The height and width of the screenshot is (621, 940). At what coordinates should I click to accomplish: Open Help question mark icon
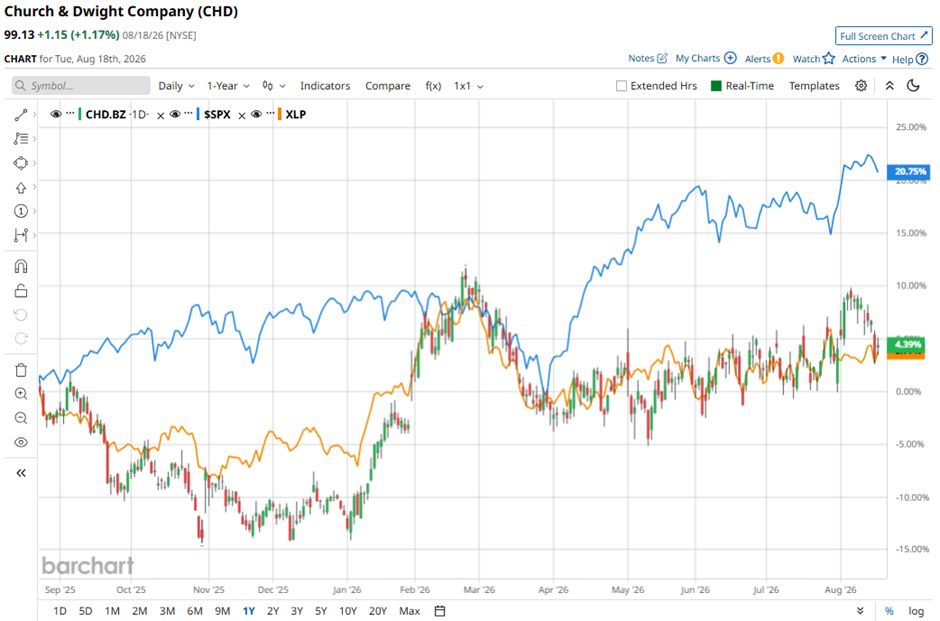pyautogui.click(x=922, y=59)
